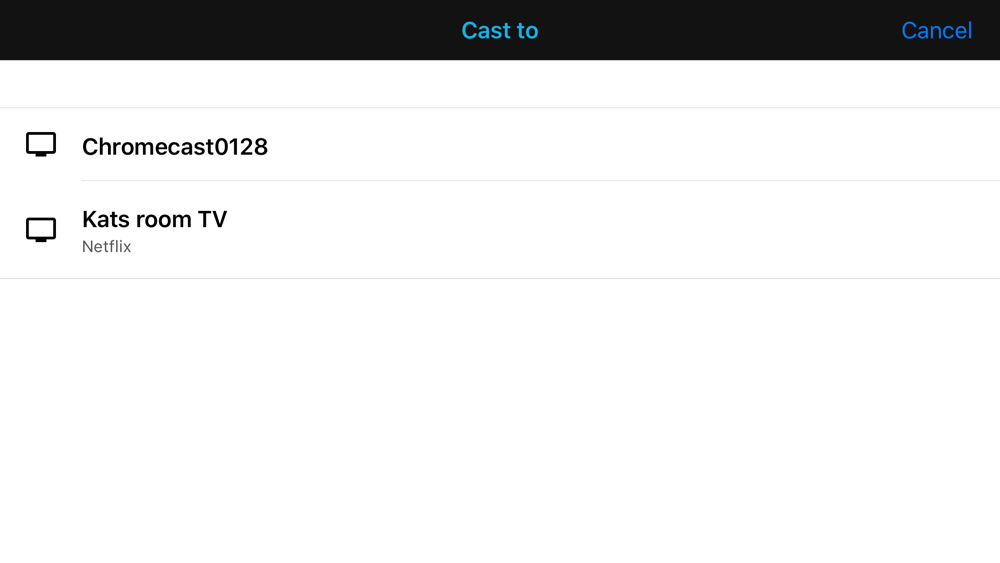Pick the second monitor icon in the list
The image size is (1000, 563).
pyautogui.click(x=41, y=230)
